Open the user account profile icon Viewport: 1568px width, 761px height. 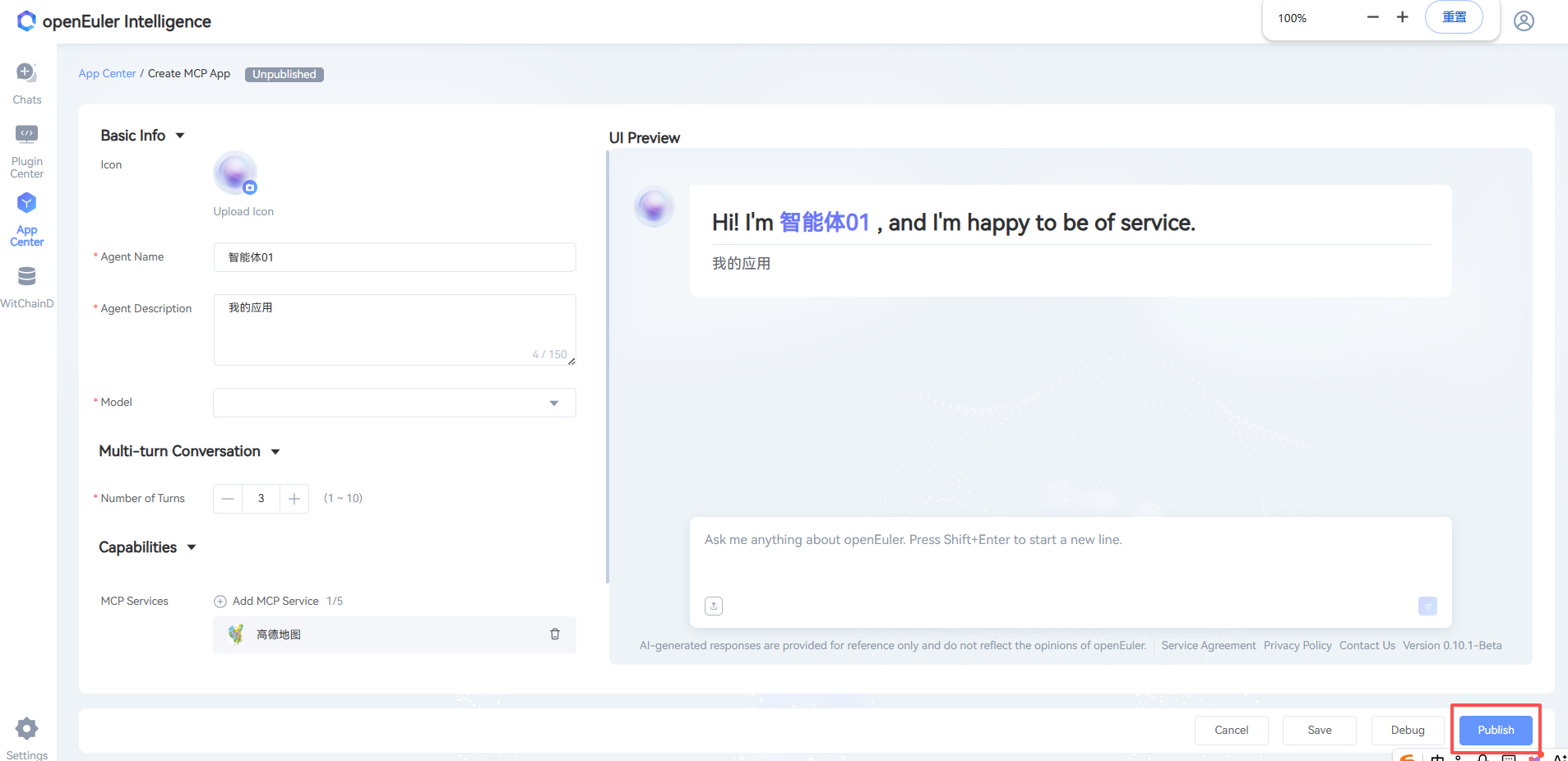[x=1524, y=21]
